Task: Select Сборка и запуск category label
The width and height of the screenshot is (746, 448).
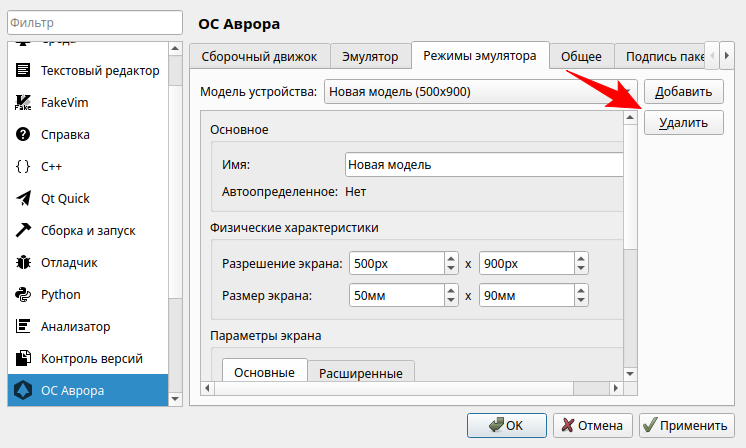Action: coord(88,231)
